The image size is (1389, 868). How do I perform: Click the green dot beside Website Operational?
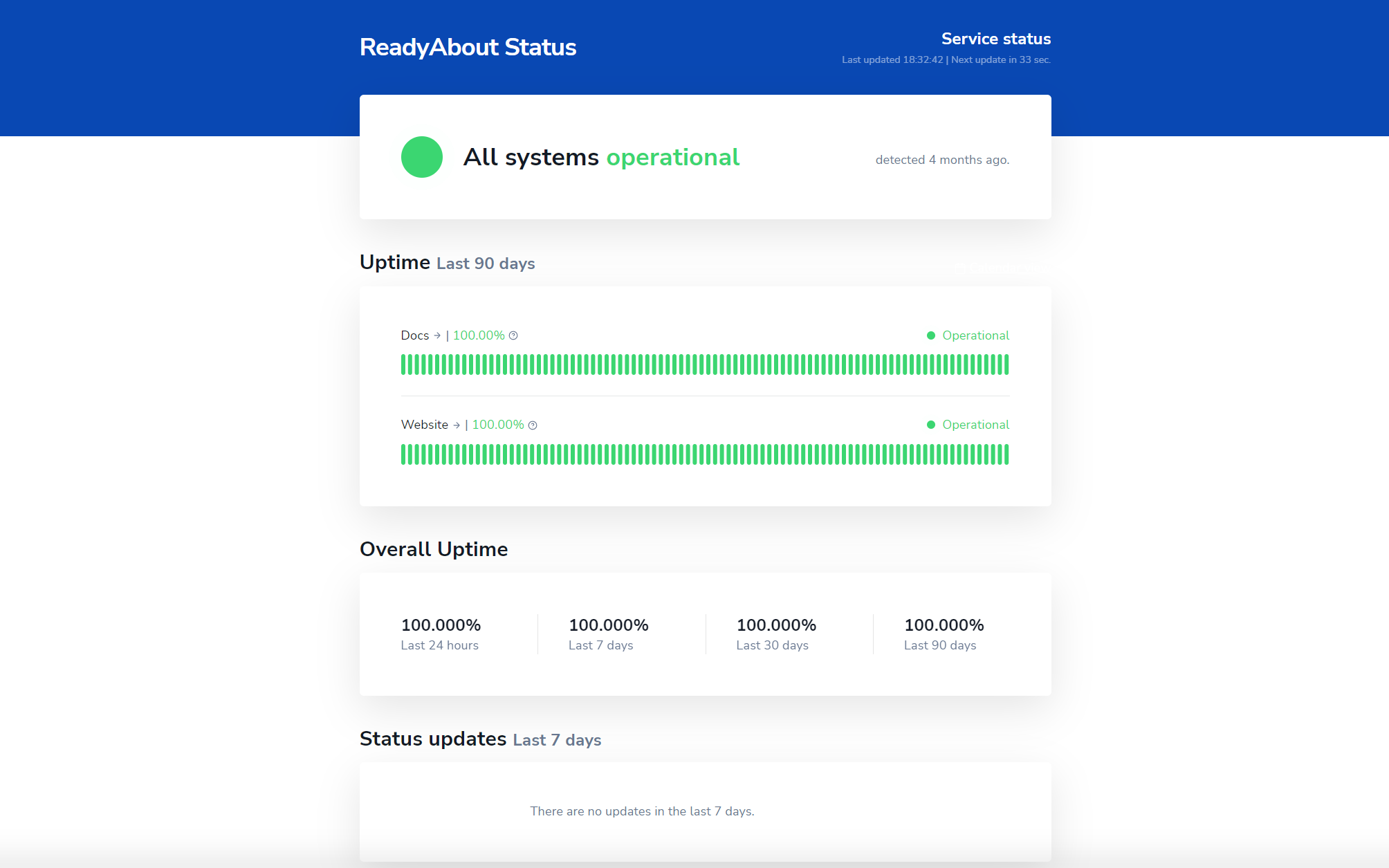pos(931,425)
